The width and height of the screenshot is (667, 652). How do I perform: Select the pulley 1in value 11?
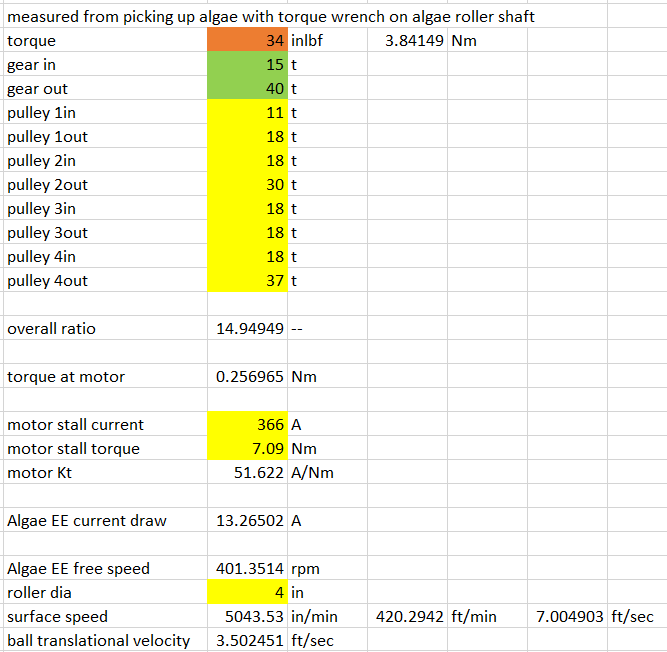click(248, 113)
